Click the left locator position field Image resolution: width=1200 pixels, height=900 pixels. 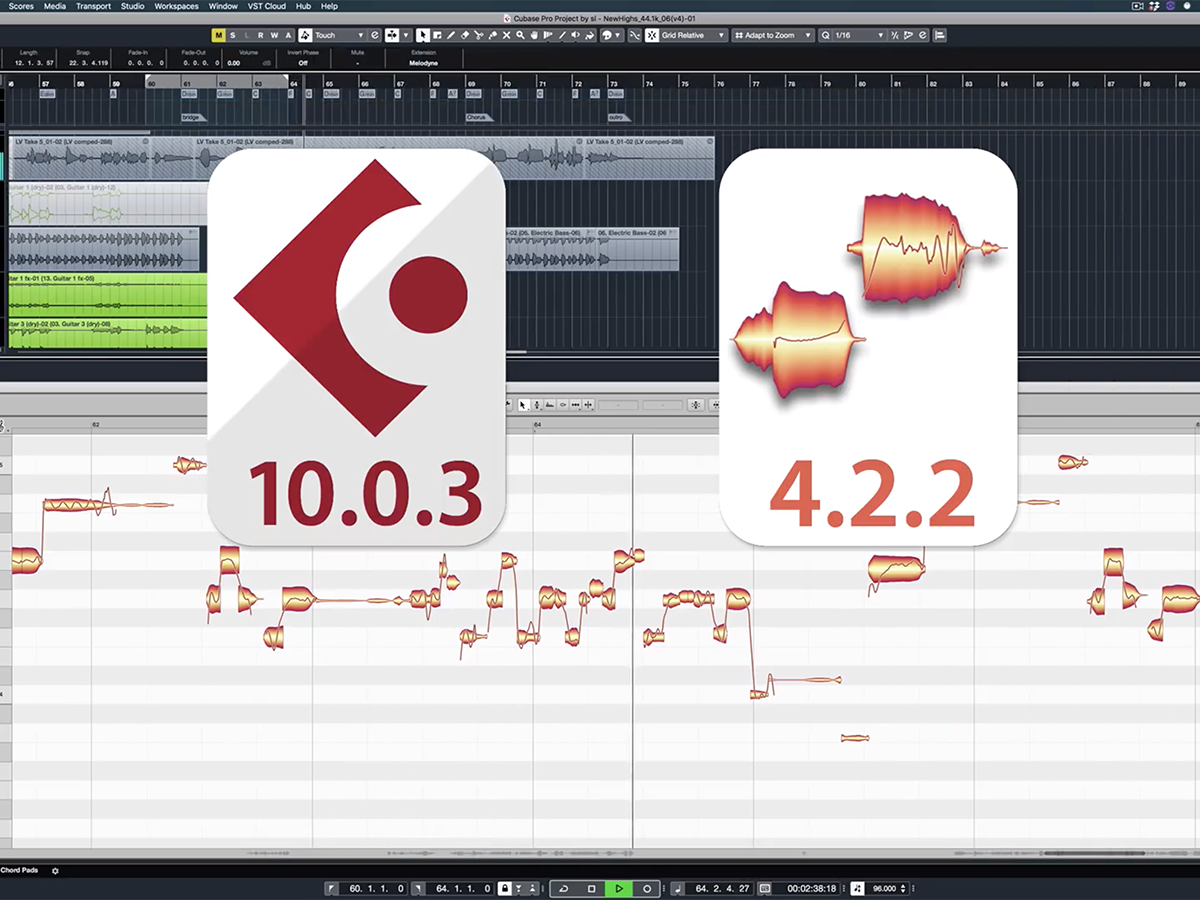[x=375, y=888]
